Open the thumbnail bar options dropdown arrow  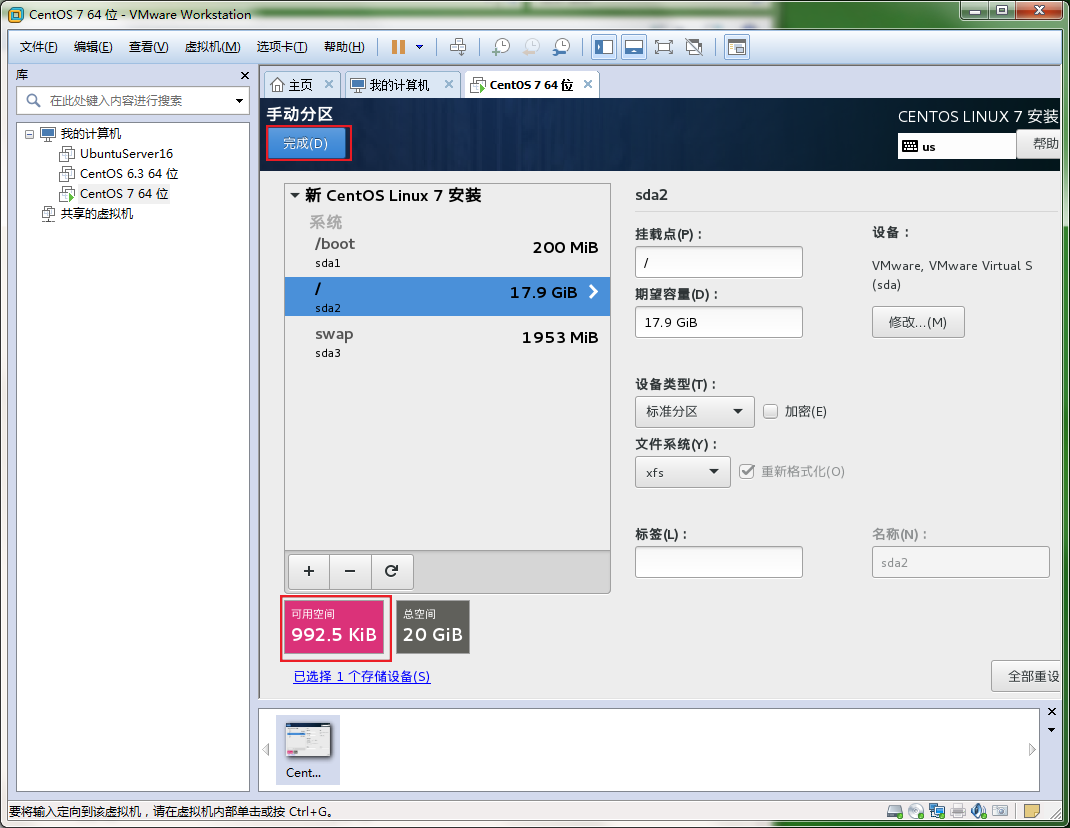[x=1052, y=730]
